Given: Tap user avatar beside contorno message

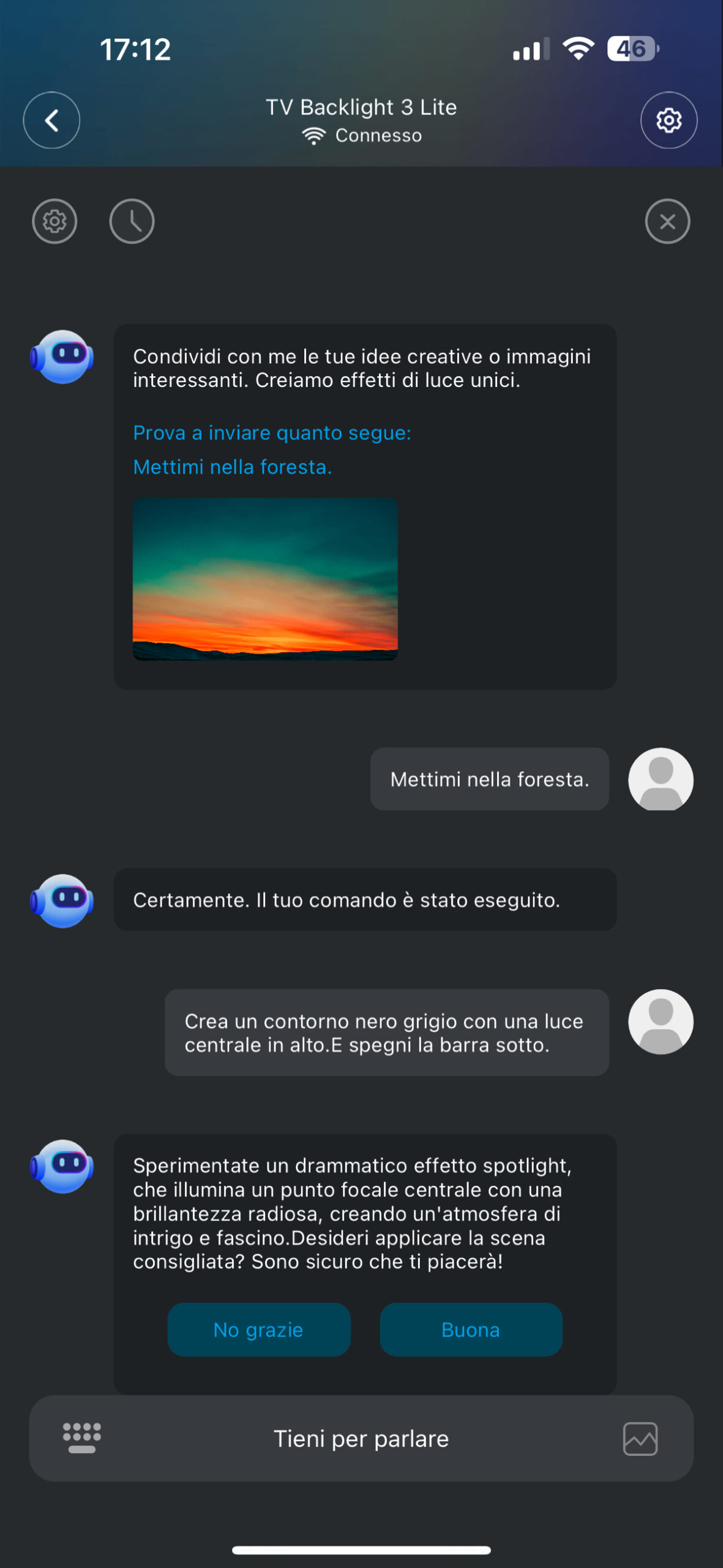Looking at the screenshot, I should (x=661, y=1022).
